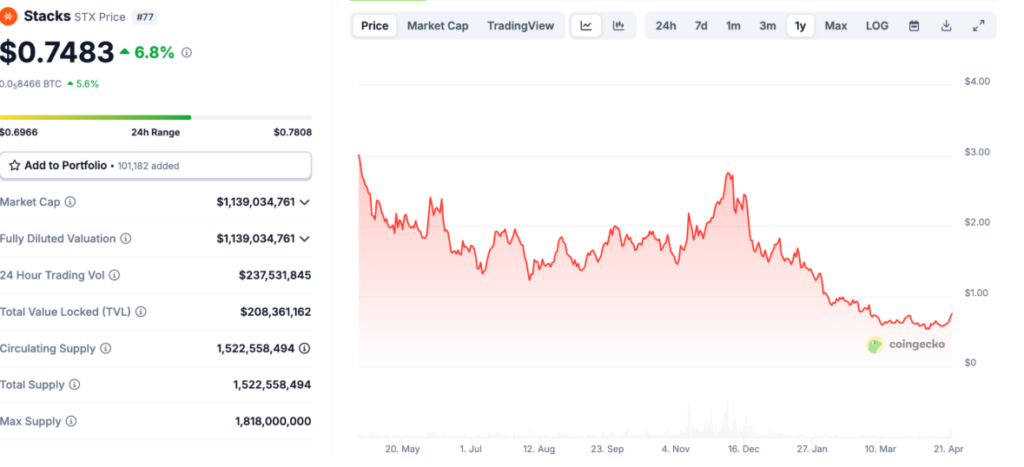The width and height of the screenshot is (1024, 467).
Task: Download chart data icon
Action: click(x=946, y=26)
